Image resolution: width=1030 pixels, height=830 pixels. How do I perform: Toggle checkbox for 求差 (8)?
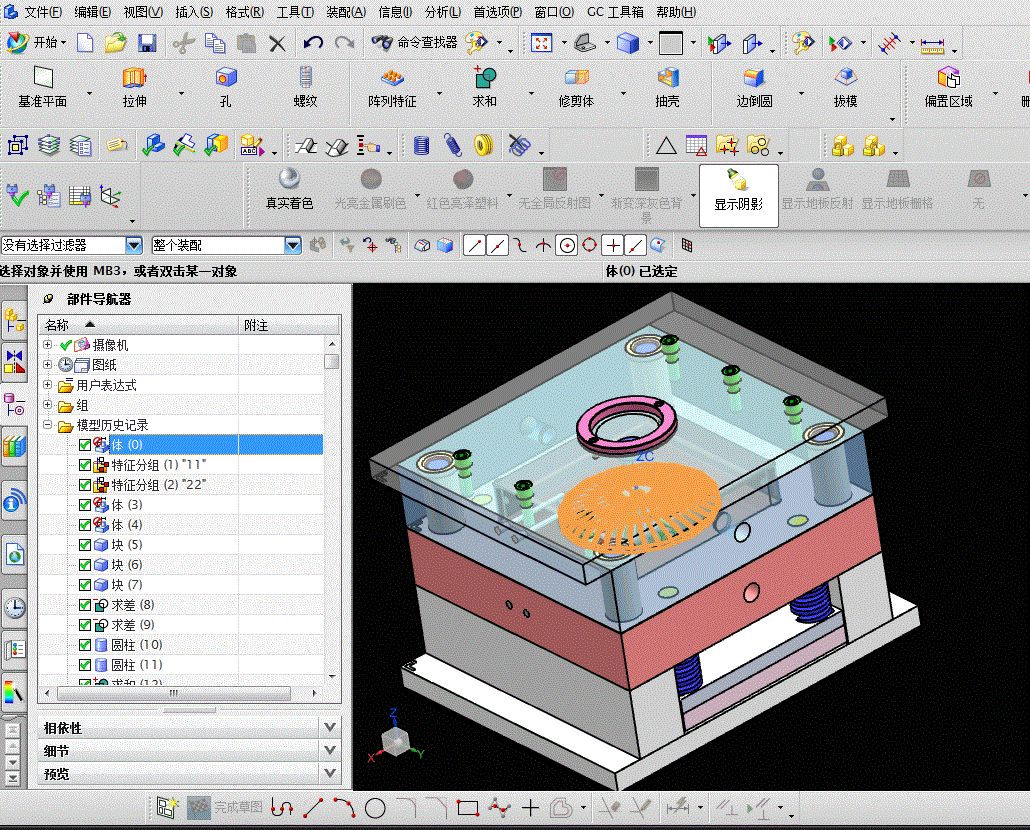coord(85,605)
